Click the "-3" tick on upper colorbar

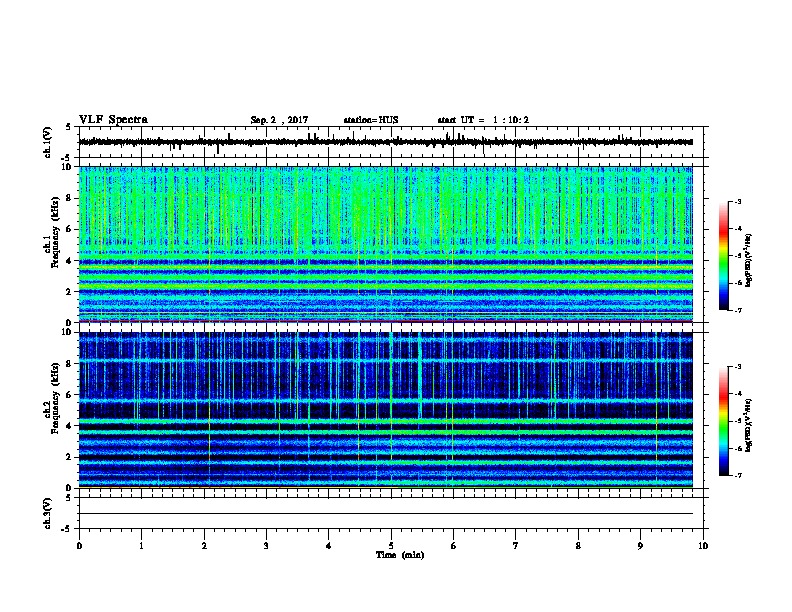[x=738, y=201]
